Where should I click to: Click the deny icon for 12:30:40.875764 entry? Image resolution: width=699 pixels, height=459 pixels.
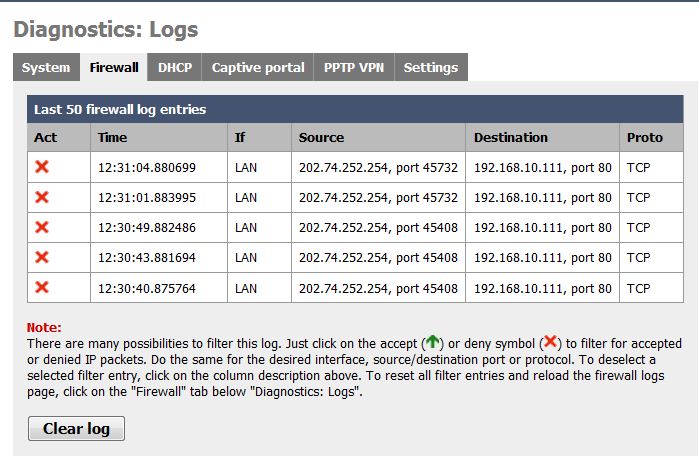pyautogui.click(x=42, y=287)
